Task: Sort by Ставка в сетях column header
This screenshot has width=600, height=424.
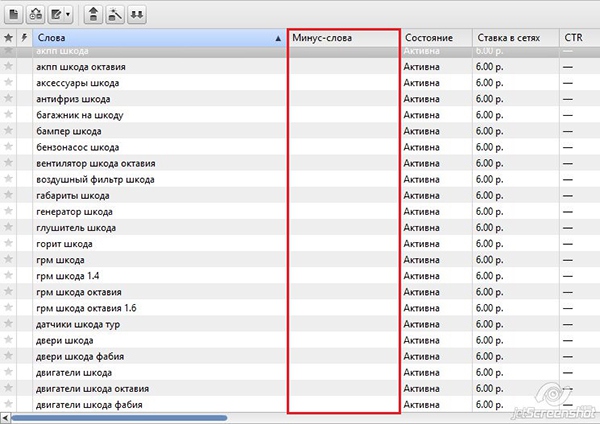Action: [x=516, y=38]
